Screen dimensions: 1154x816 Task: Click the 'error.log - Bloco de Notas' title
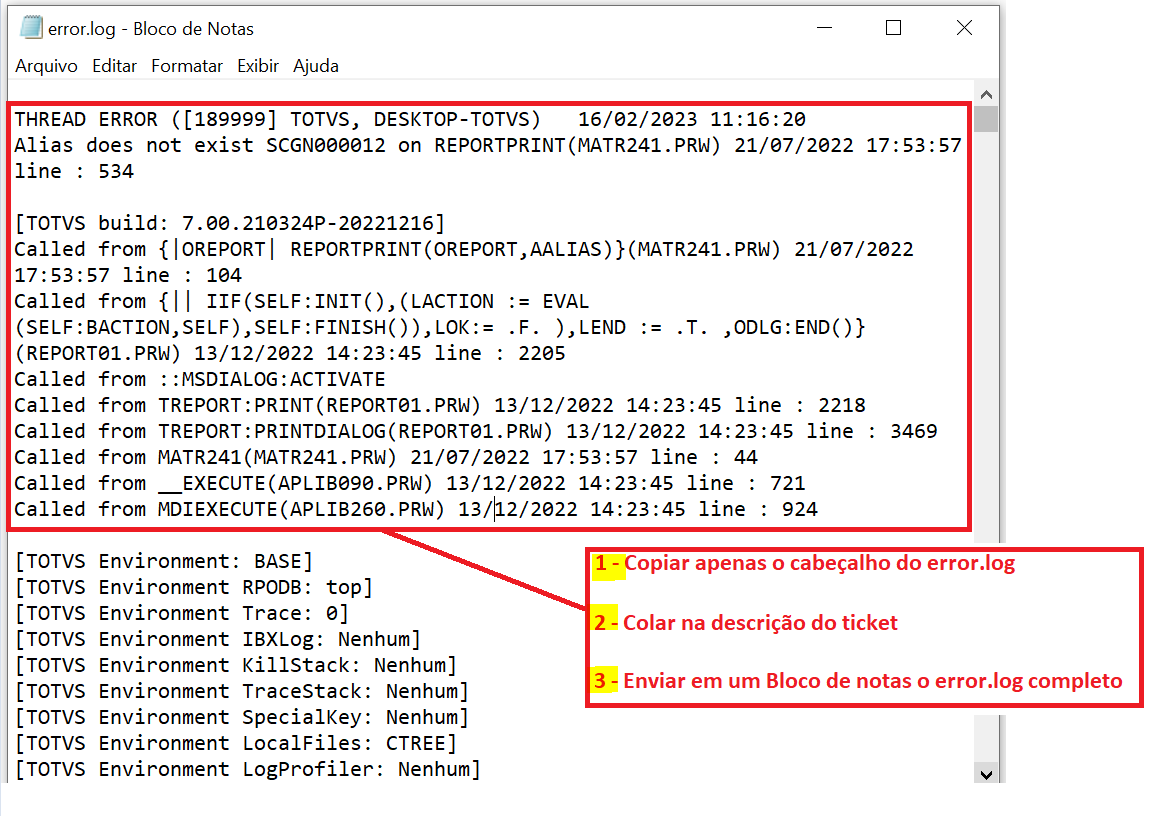151,29
